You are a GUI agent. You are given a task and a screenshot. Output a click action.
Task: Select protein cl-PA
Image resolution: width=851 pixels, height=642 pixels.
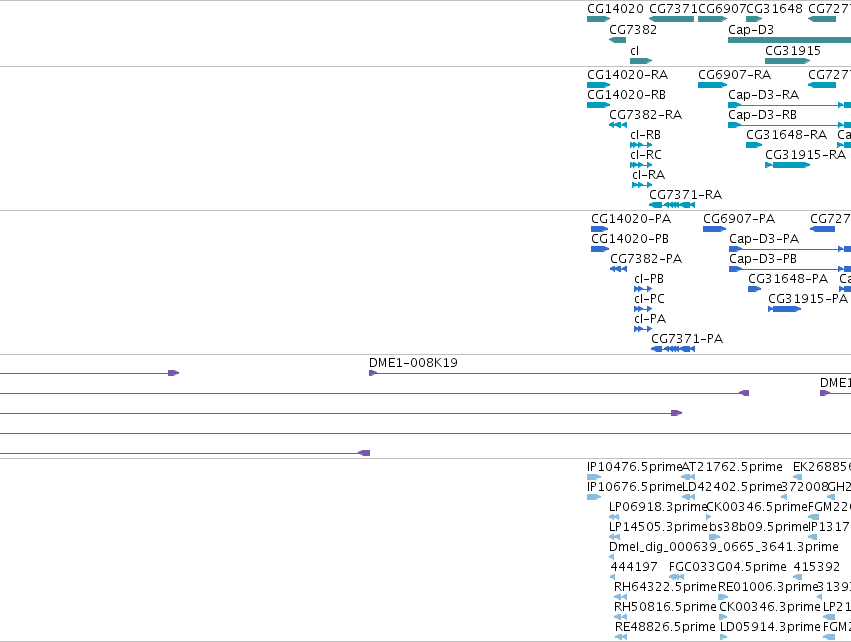(x=643, y=329)
